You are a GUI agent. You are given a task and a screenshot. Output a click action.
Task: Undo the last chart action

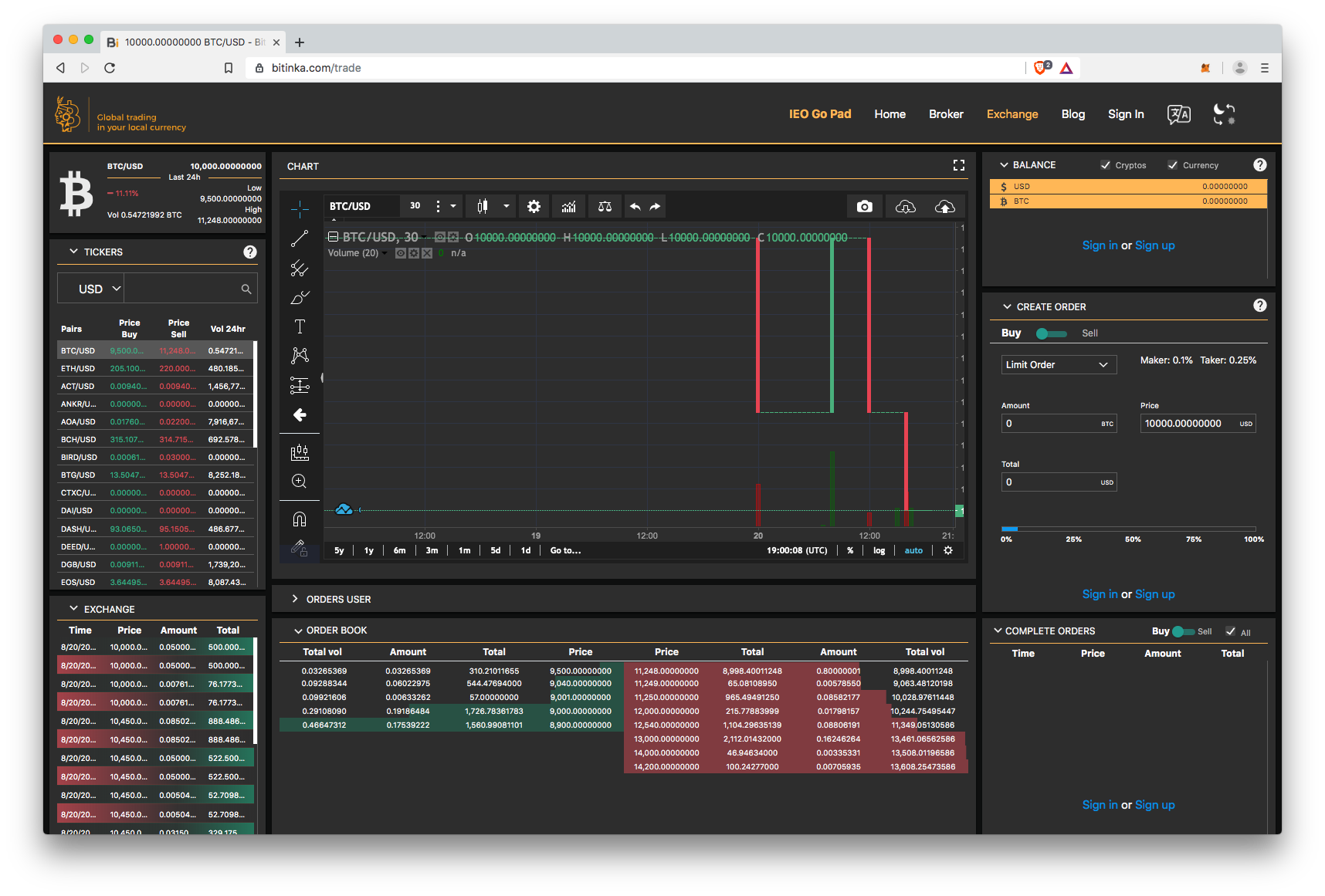[635, 206]
